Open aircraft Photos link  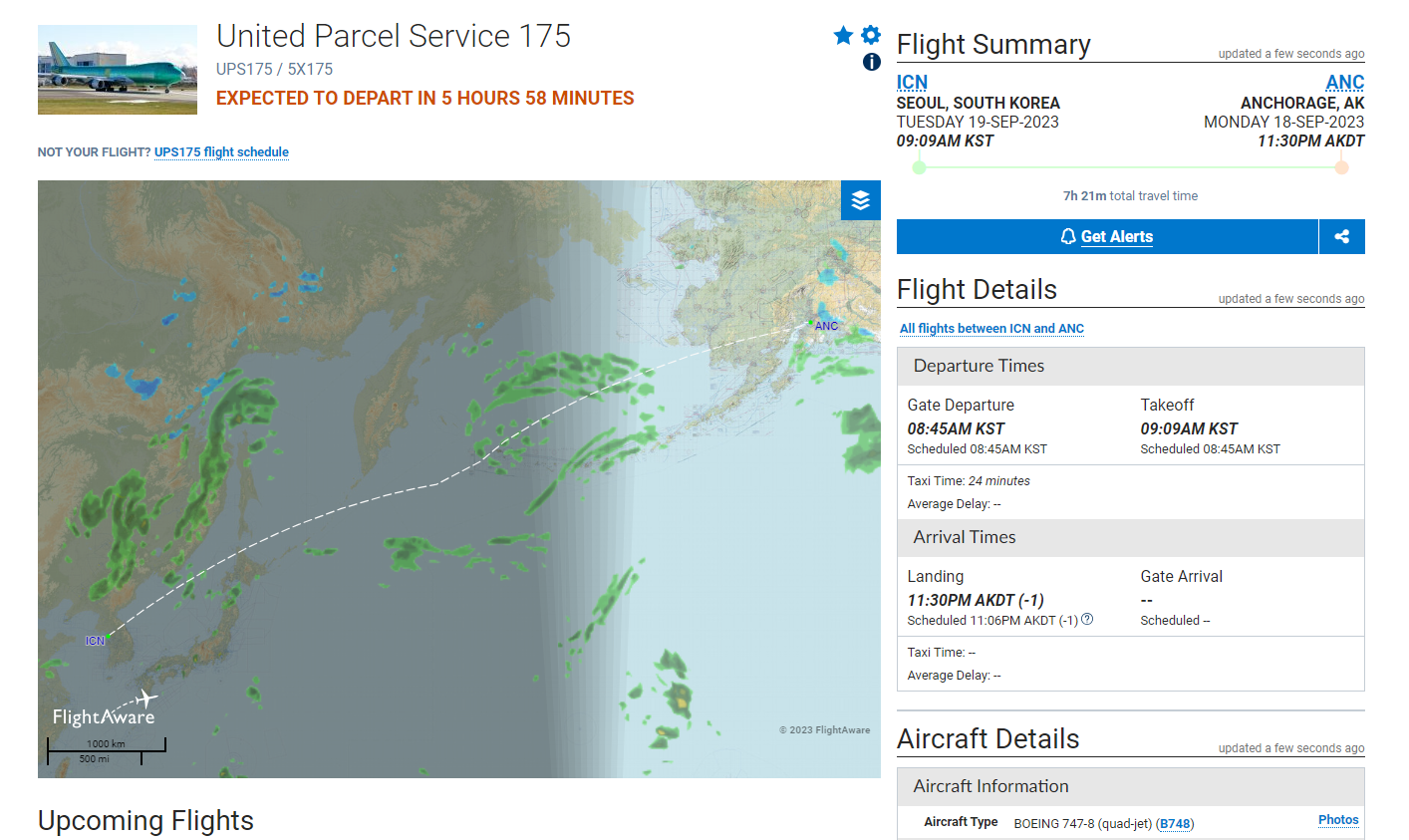pos(1338,820)
